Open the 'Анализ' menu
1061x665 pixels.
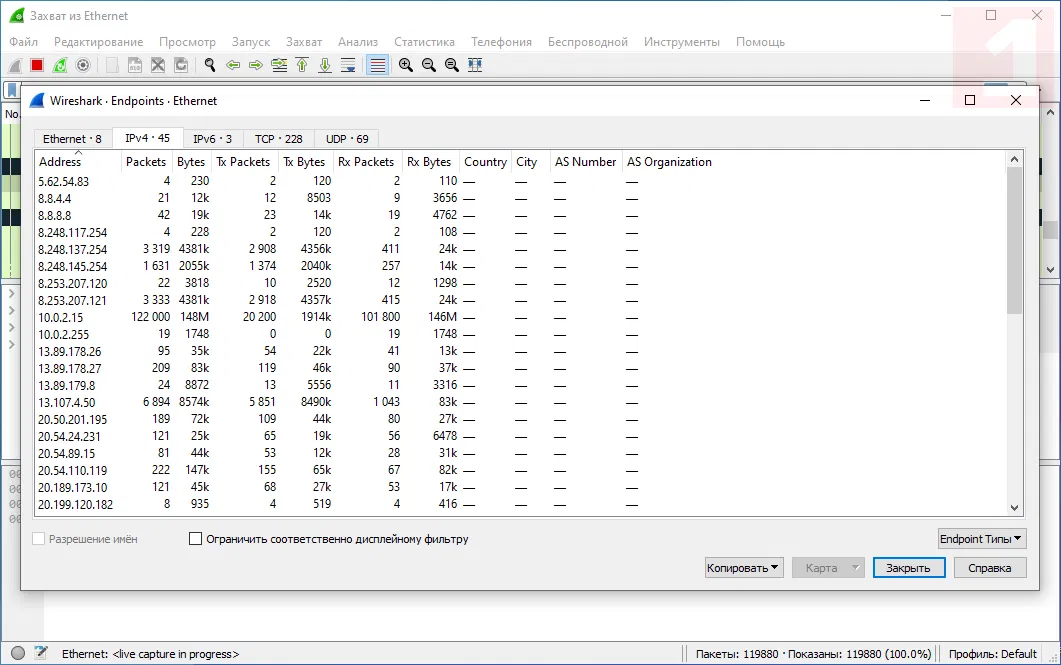(358, 42)
